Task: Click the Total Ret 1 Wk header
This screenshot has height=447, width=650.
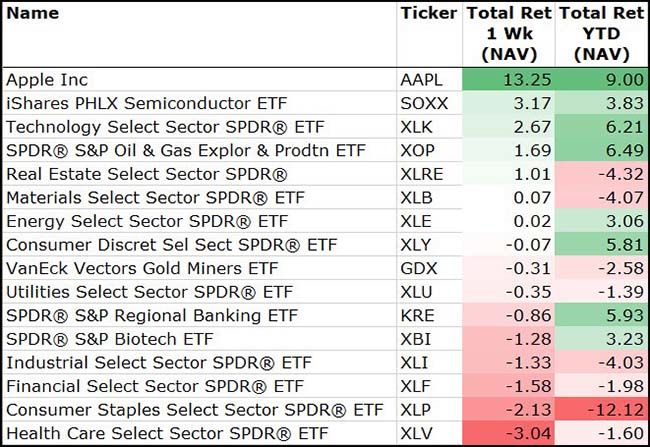Action: (509, 34)
